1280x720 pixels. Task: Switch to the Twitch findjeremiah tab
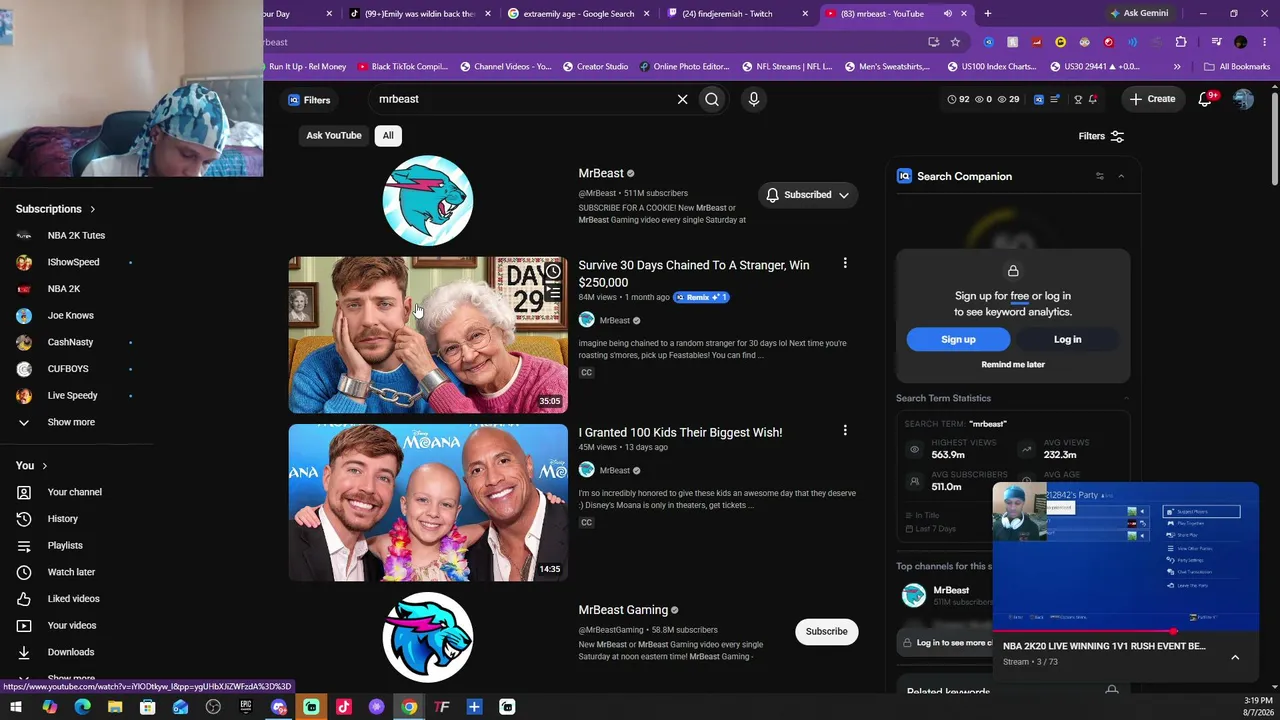[739, 14]
